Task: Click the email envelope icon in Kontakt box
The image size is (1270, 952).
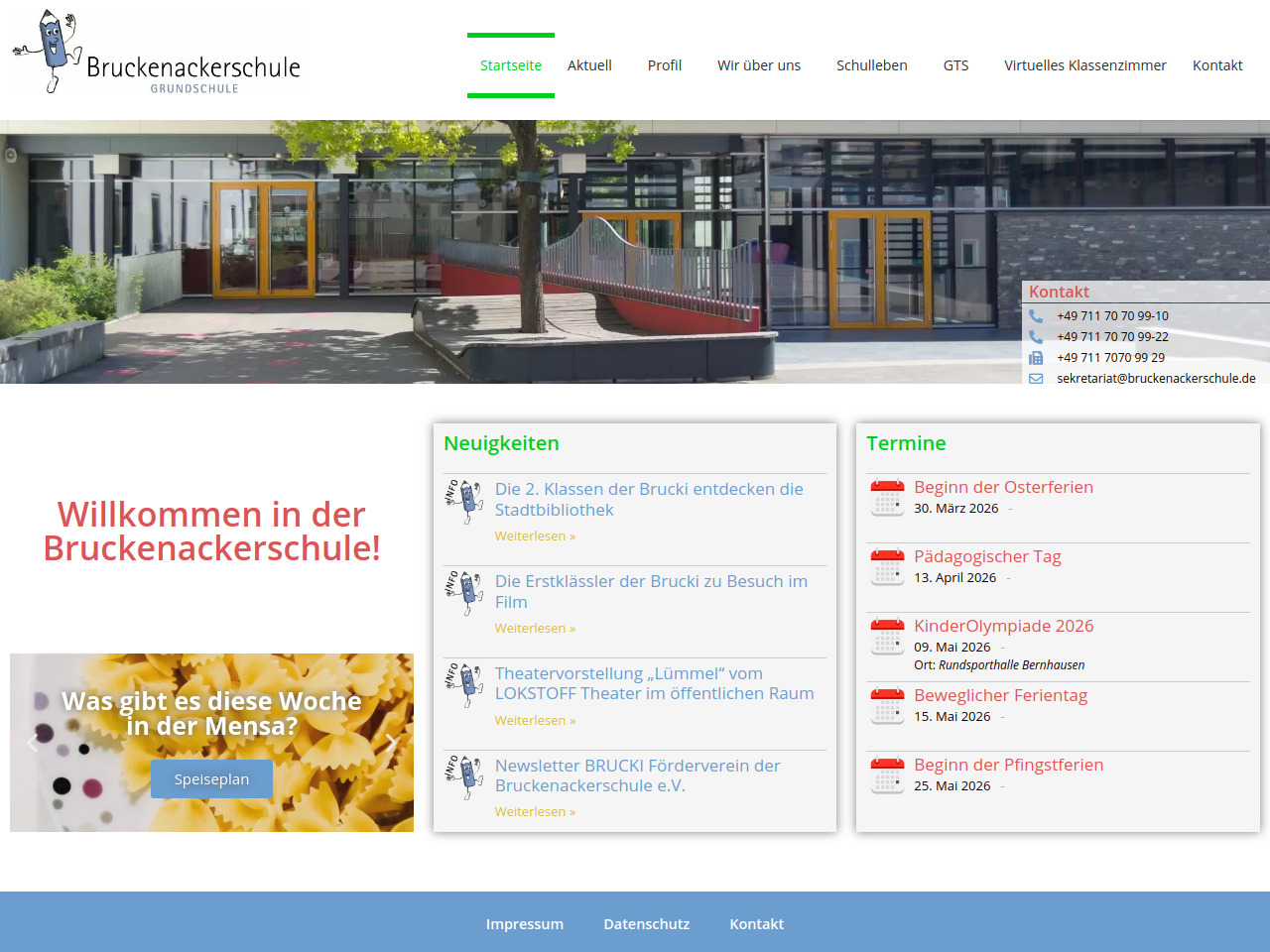Action: 1036,379
